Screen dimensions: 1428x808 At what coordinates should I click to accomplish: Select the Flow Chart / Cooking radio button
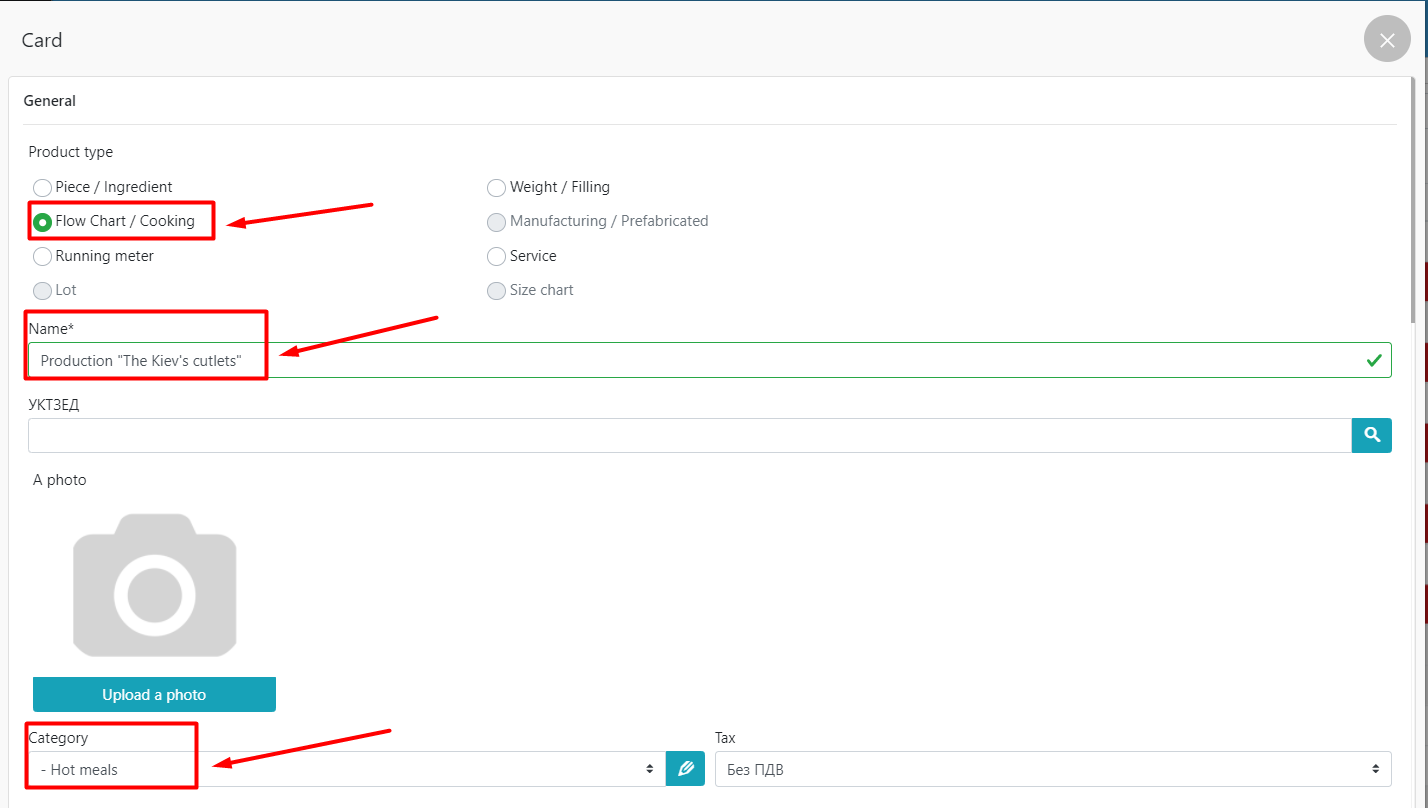[x=43, y=222]
